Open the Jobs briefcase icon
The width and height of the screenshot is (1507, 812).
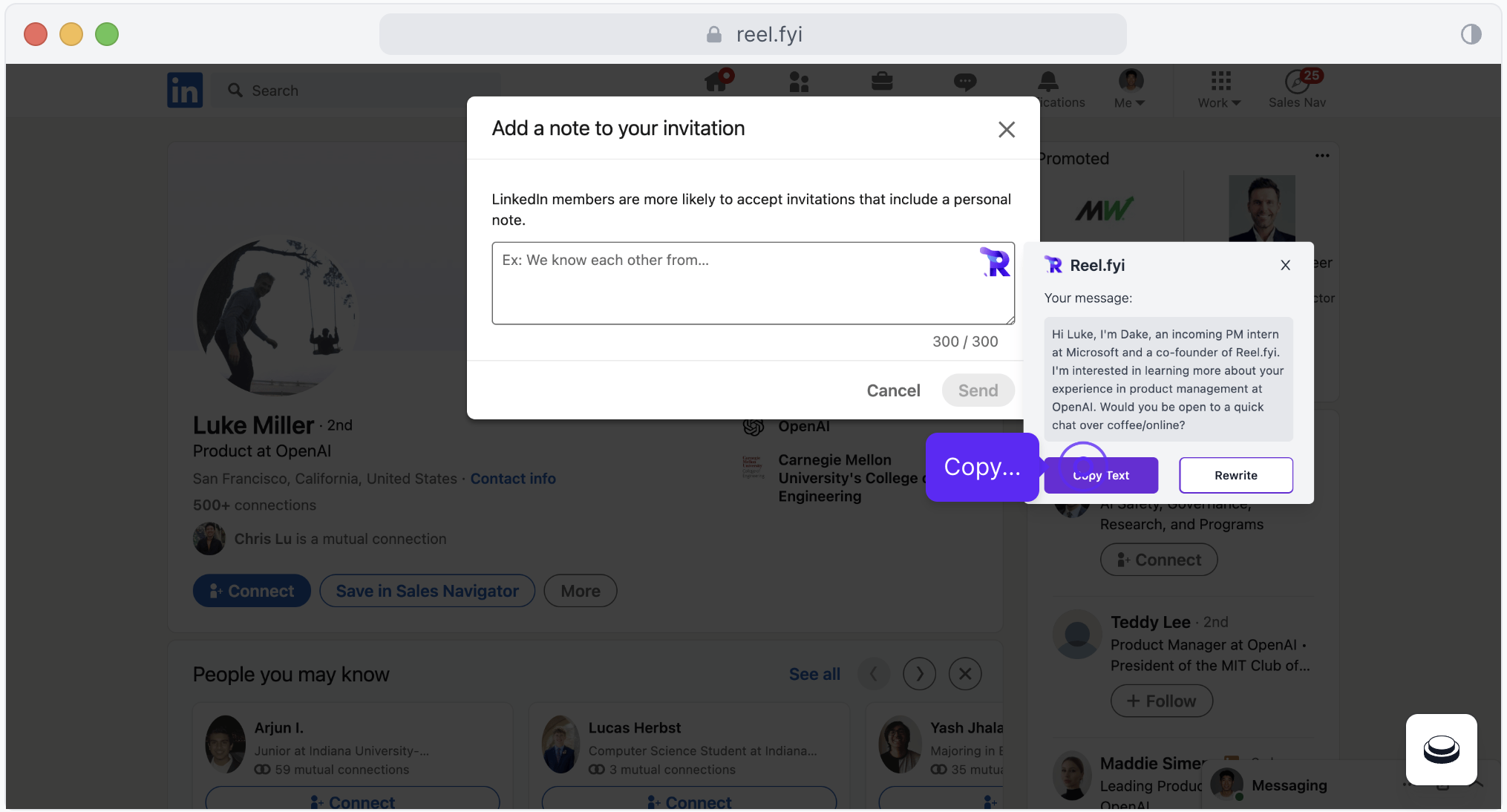pos(882,81)
